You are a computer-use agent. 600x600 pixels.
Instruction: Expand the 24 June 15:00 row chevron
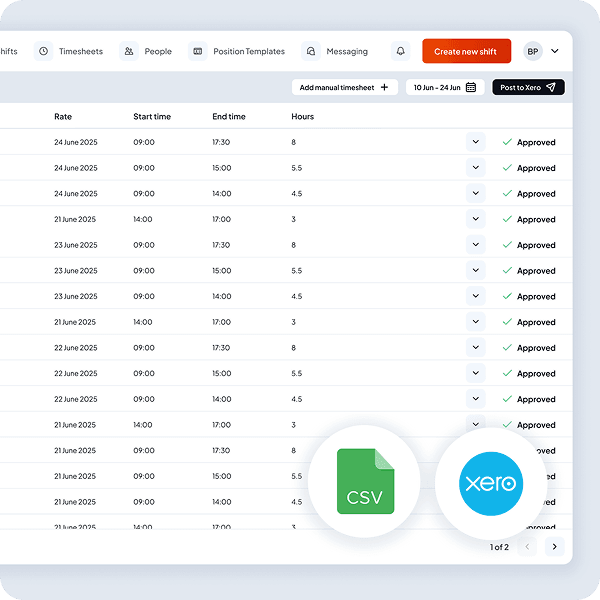pos(476,168)
